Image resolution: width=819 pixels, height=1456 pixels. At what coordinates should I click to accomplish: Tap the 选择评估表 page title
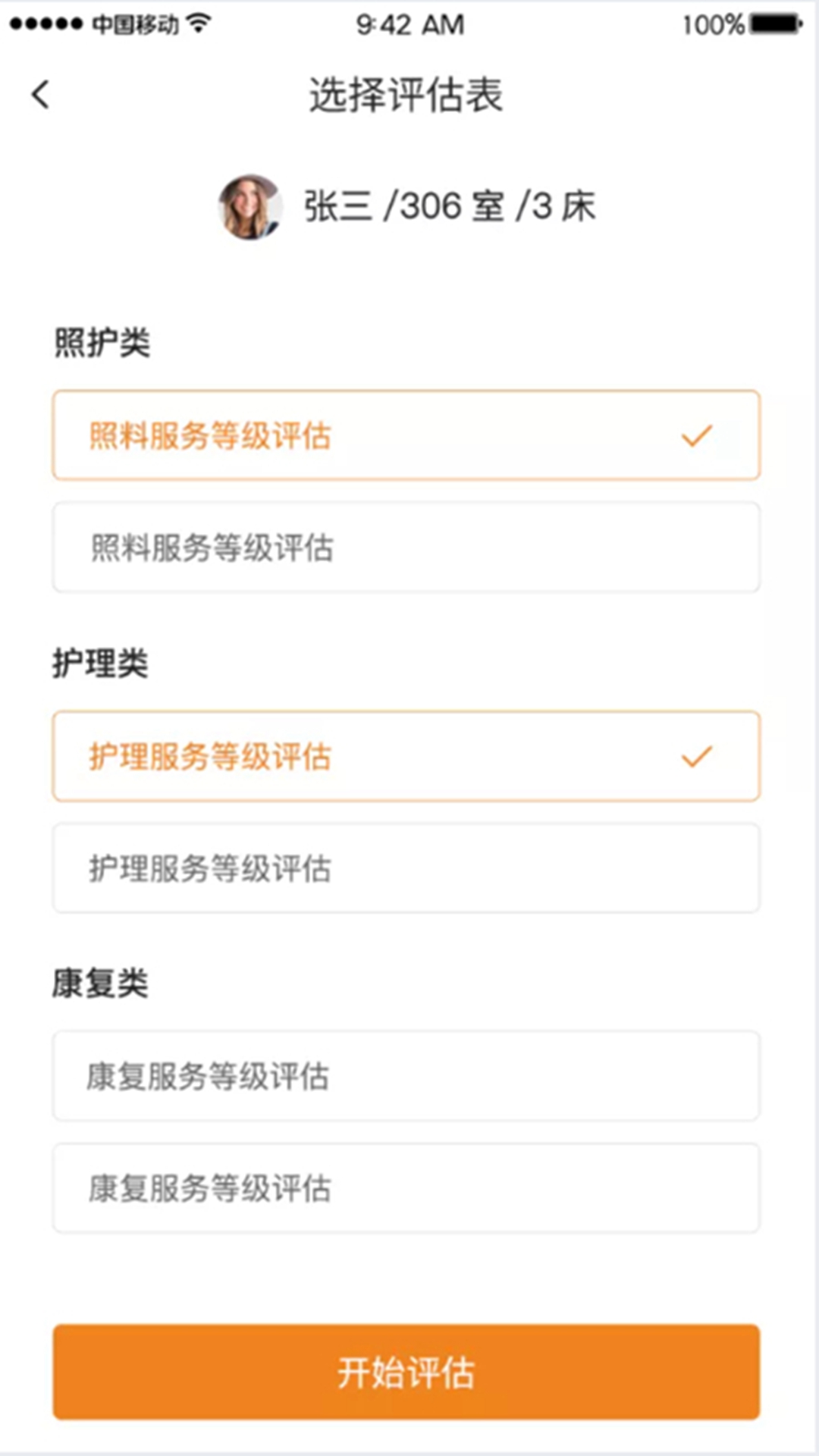[x=406, y=96]
